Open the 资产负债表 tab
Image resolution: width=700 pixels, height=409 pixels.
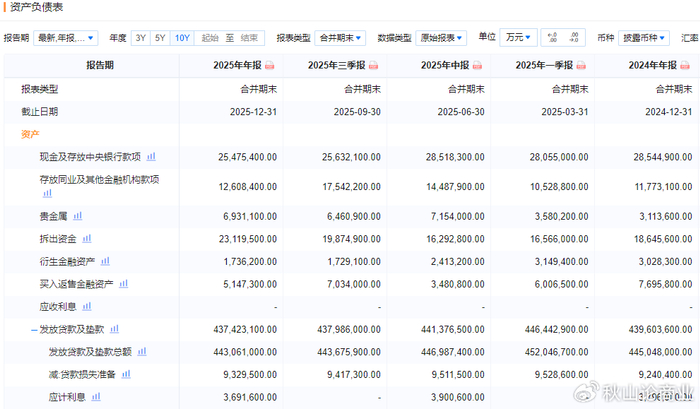click(x=36, y=7)
